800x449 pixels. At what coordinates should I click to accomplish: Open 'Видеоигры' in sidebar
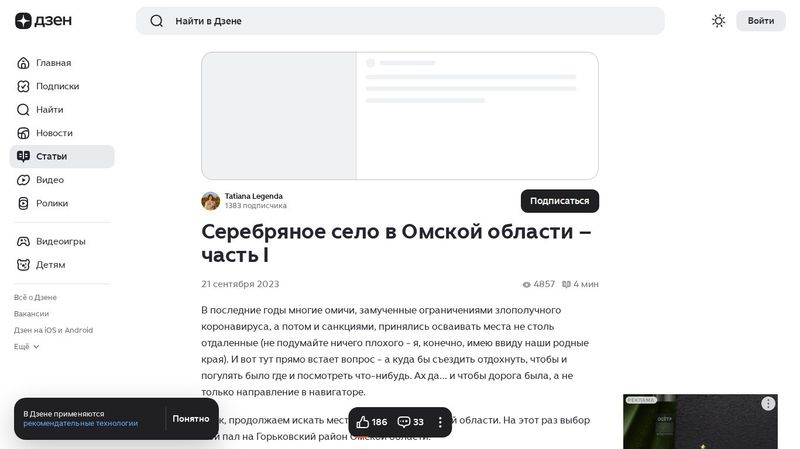[60, 241]
